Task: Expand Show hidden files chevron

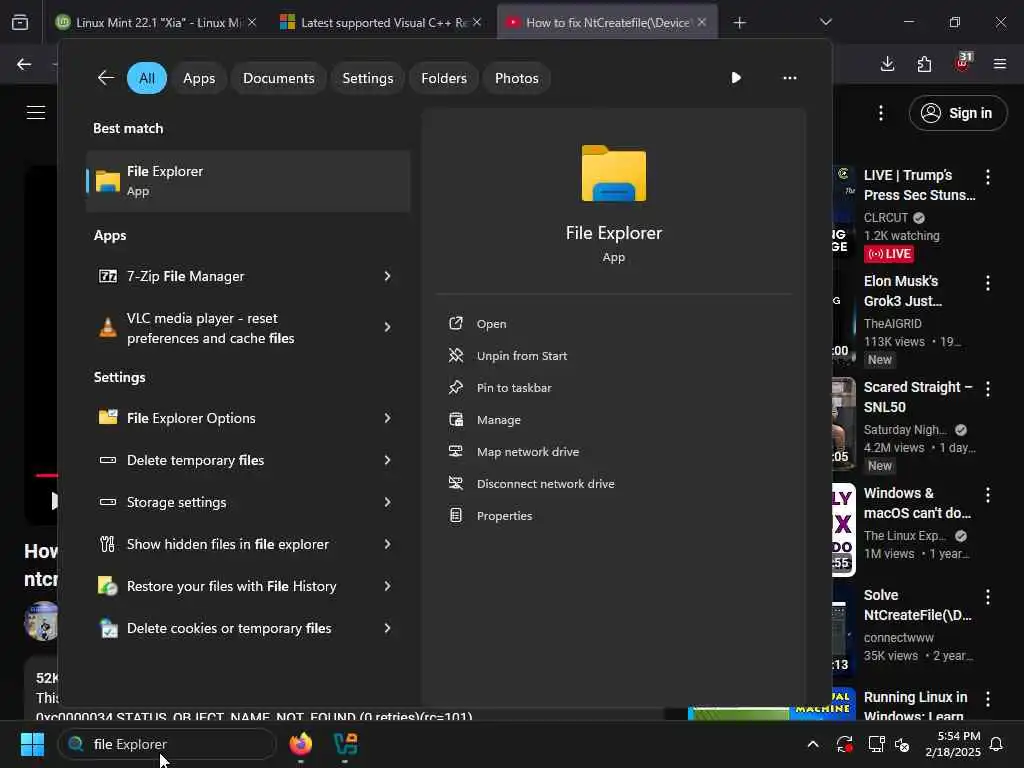Action: [387, 544]
